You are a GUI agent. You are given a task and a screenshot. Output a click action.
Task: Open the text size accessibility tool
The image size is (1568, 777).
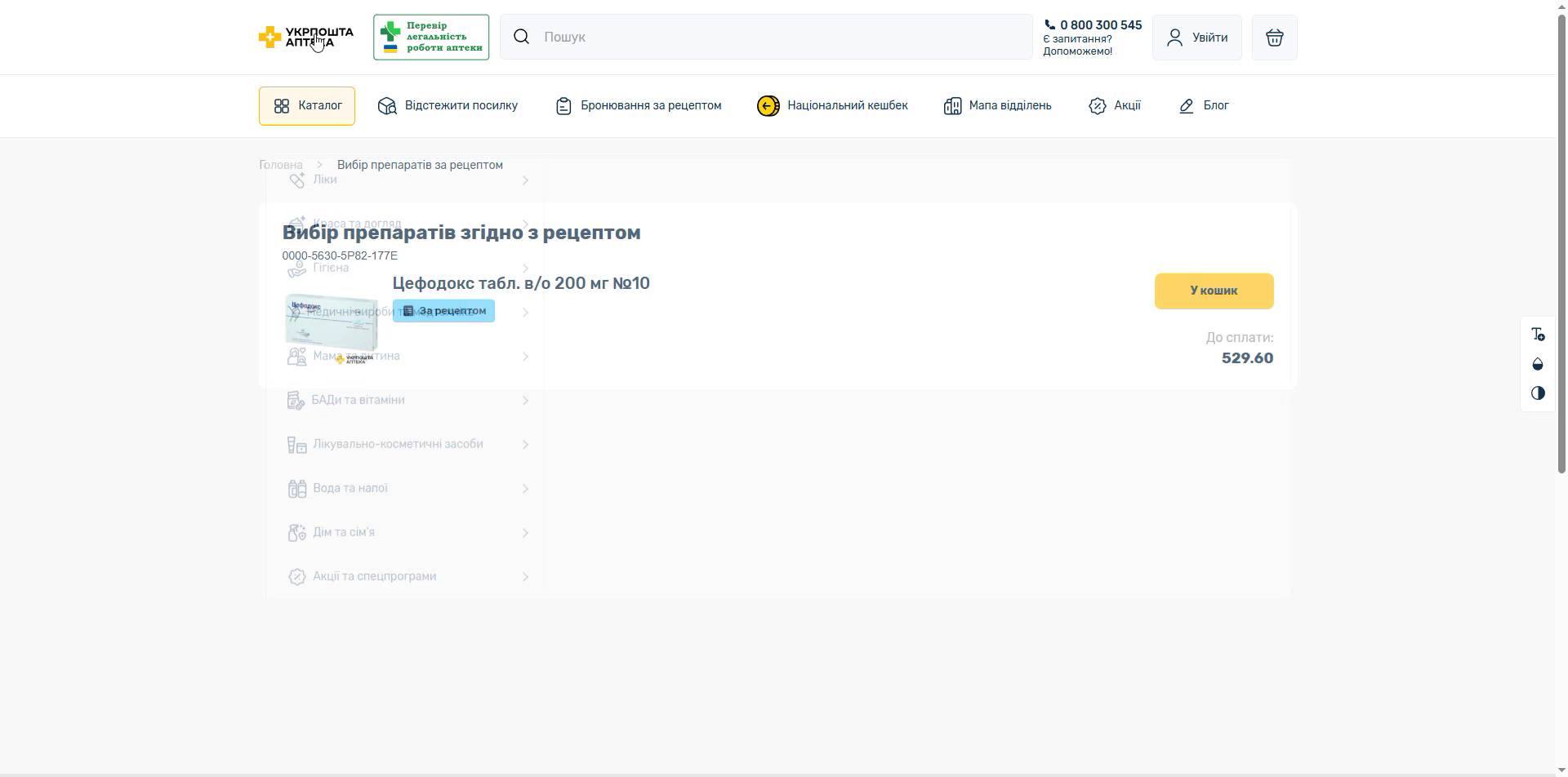click(x=1538, y=335)
